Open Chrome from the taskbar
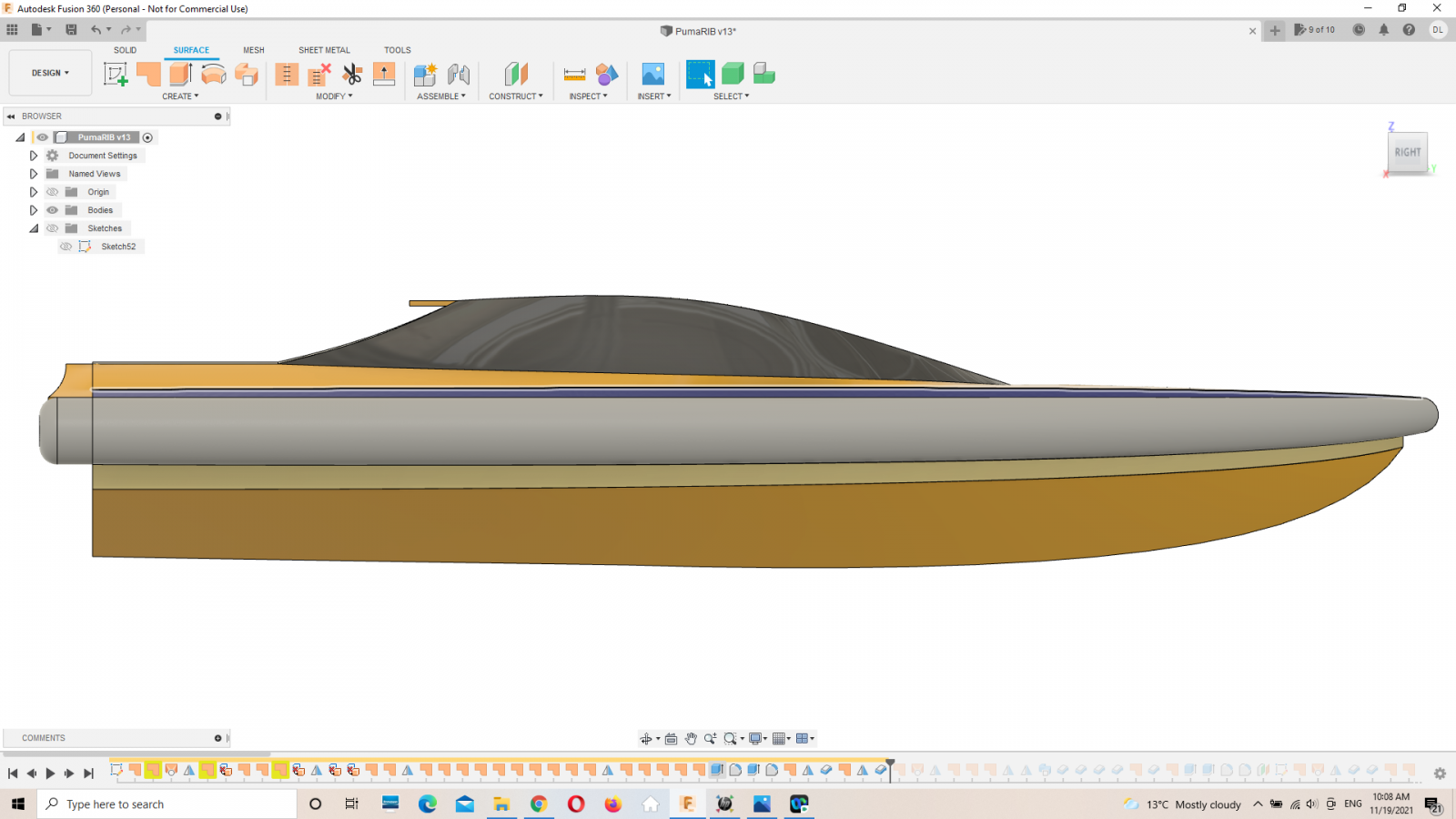The image size is (1456, 819). 539,804
